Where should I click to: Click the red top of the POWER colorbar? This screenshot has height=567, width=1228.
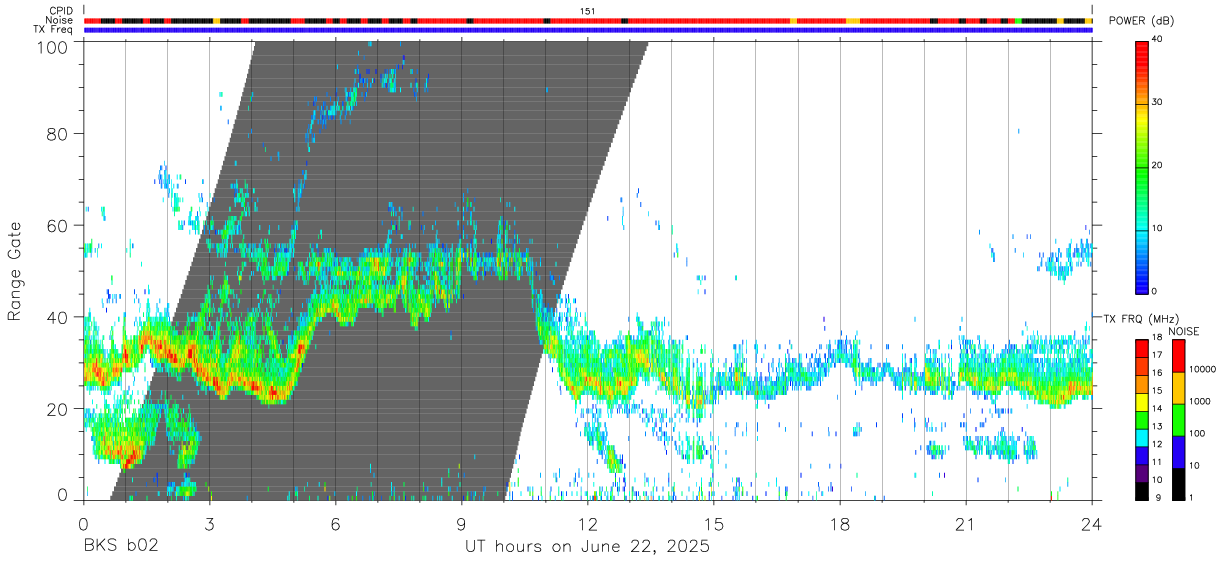pos(1140,47)
